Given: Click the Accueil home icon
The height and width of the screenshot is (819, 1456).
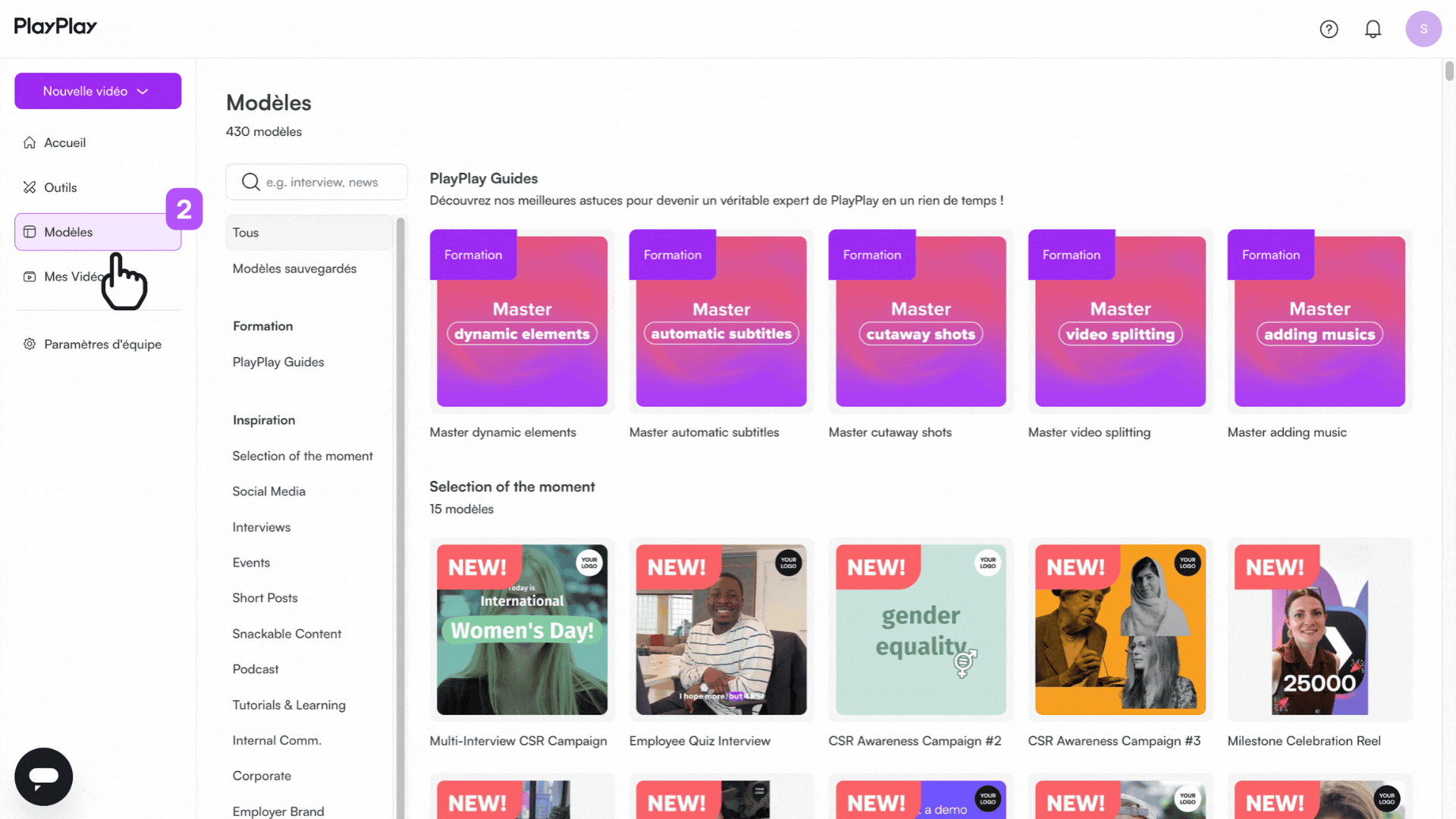Looking at the screenshot, I should (x=30, y=143).
